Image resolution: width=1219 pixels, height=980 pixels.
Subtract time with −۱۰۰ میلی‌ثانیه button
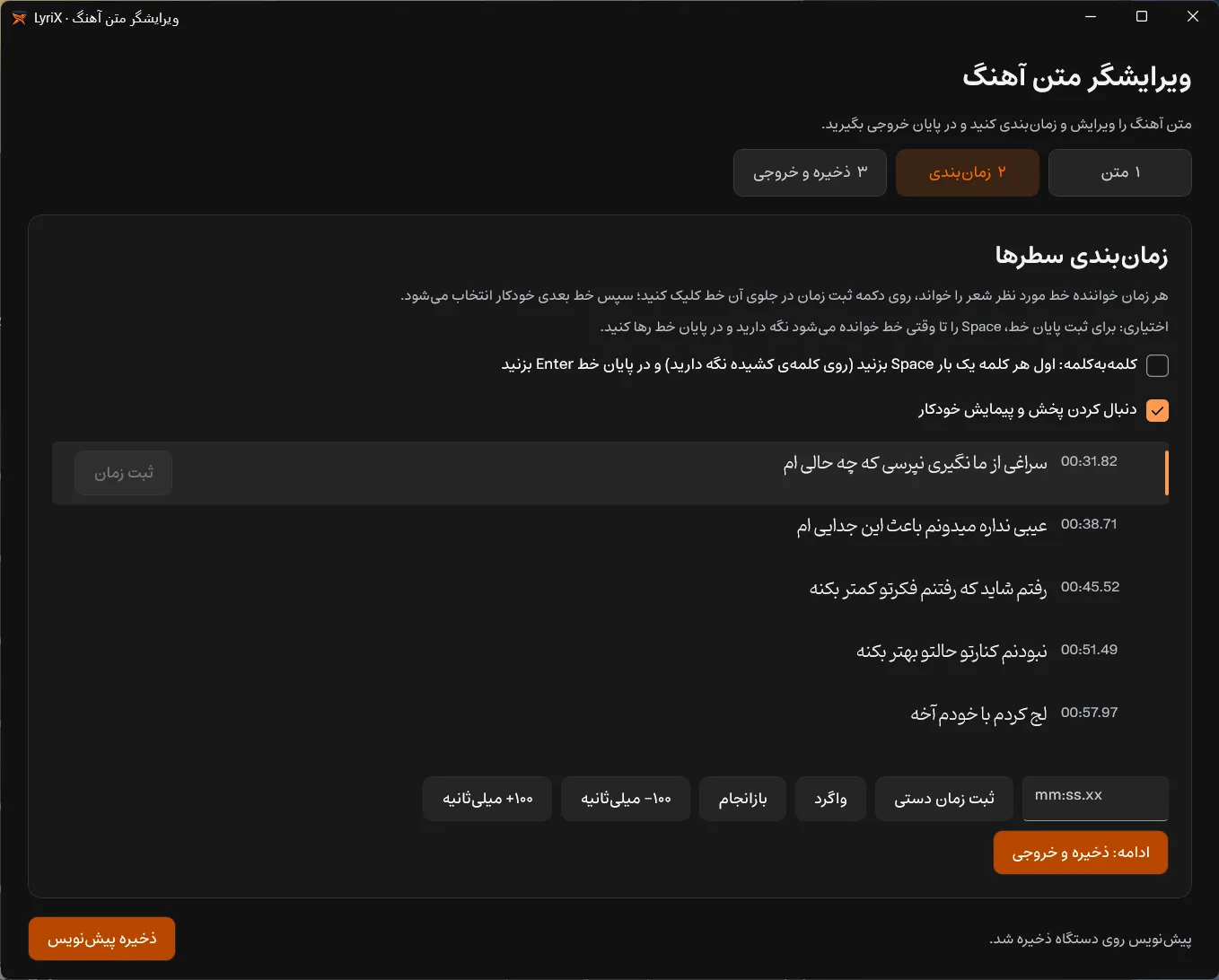(626, 799)
